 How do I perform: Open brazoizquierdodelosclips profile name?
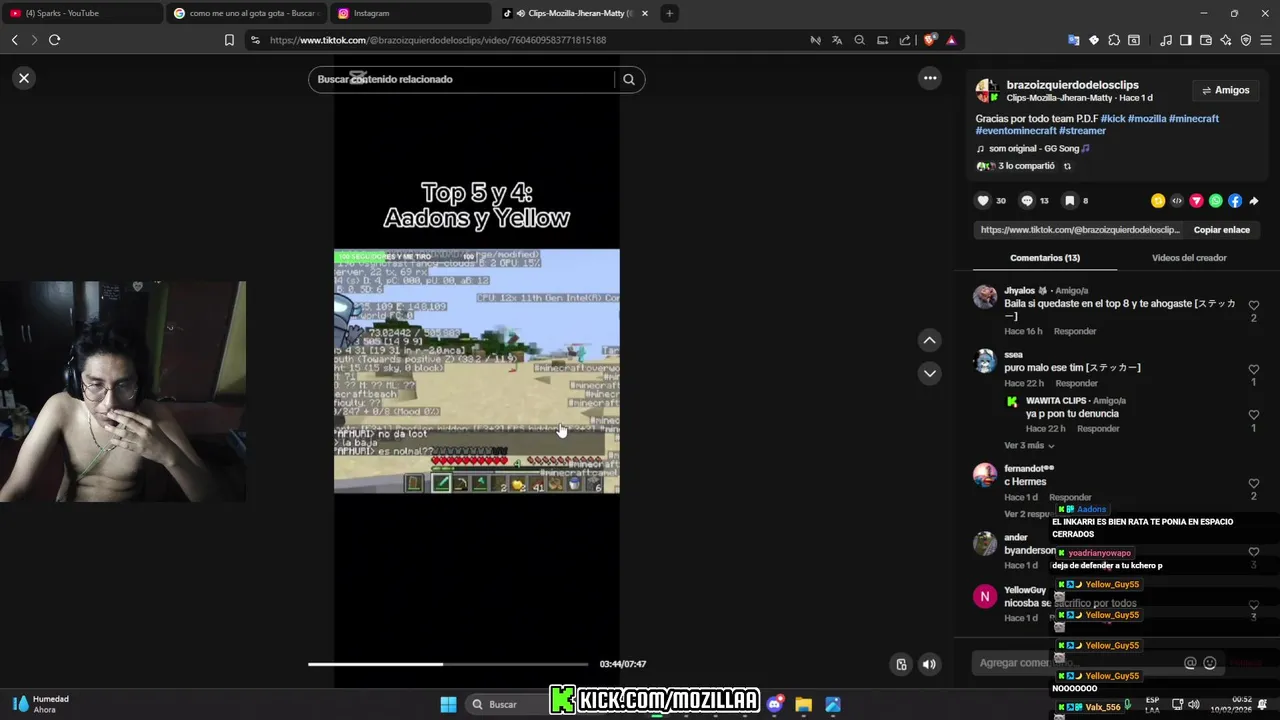tap(1072, 85)
